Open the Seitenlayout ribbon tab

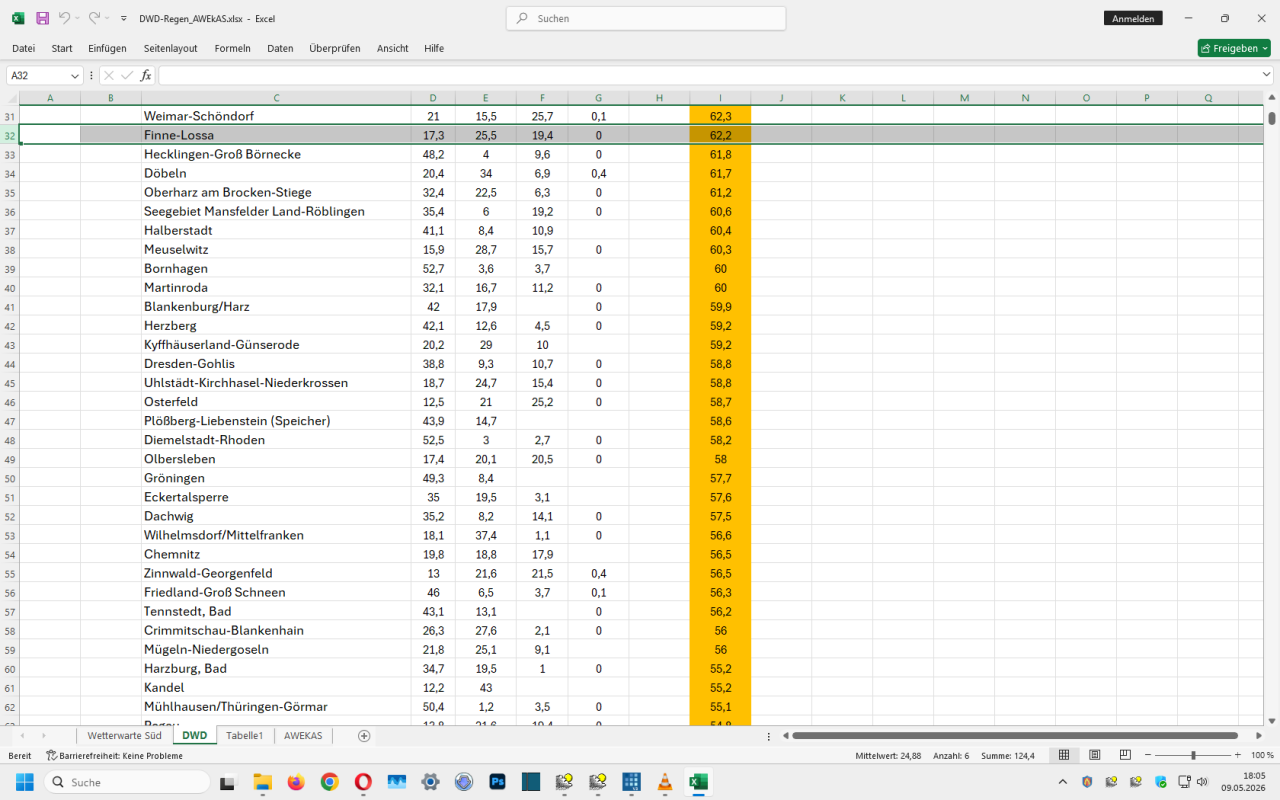[x=170, y=48]
